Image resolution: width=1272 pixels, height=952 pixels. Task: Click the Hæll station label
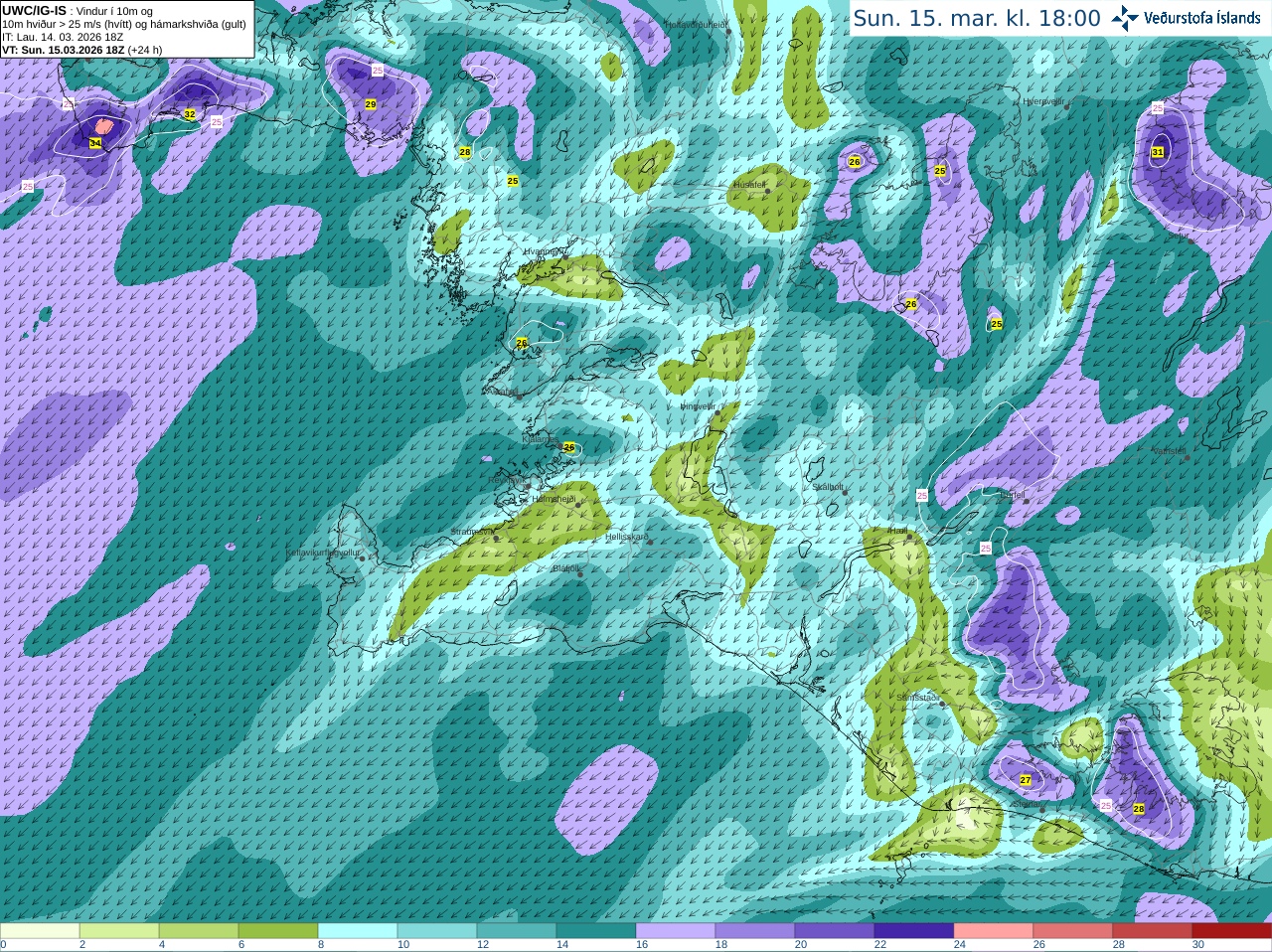coord(897,531)
